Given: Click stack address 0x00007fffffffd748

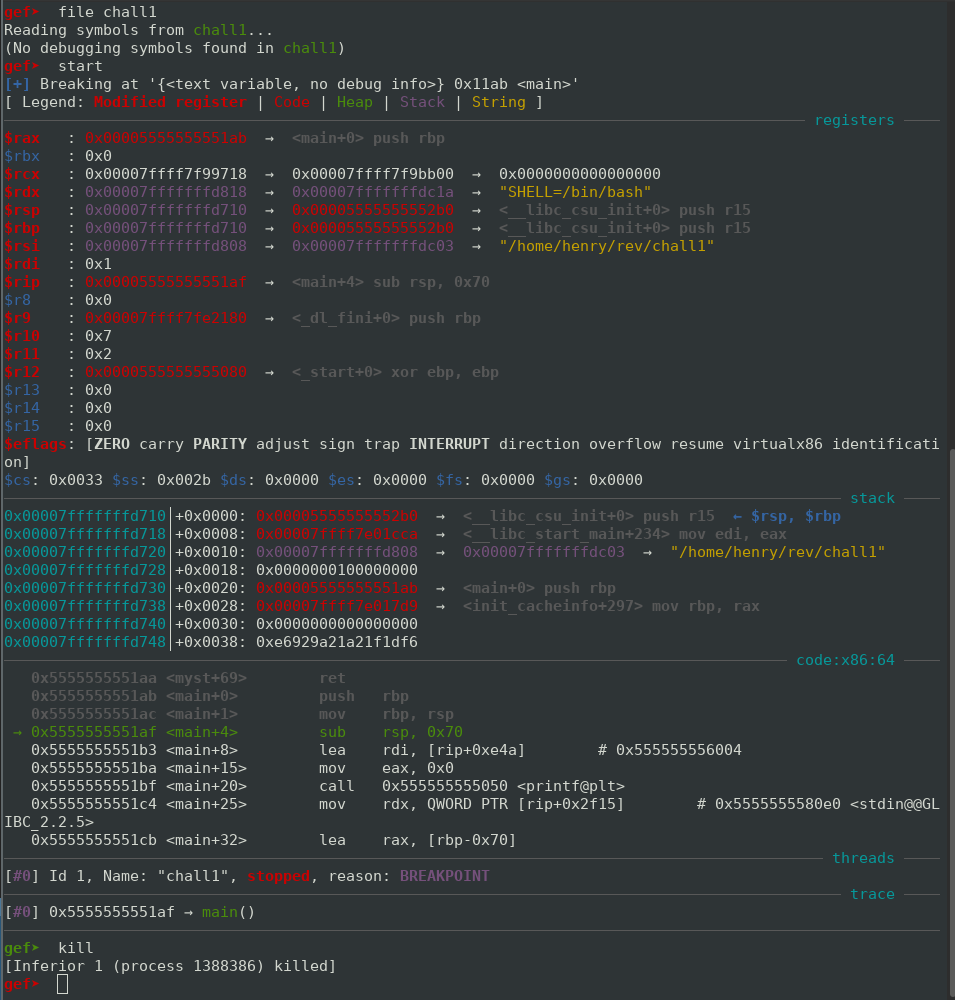Looking at the screenshot, I should click(85, 642).
